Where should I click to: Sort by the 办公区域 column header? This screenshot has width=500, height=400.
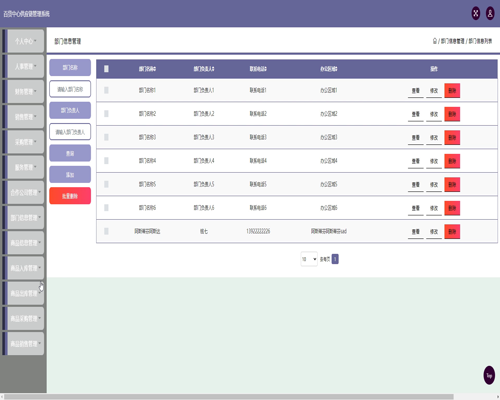(329, 69)
